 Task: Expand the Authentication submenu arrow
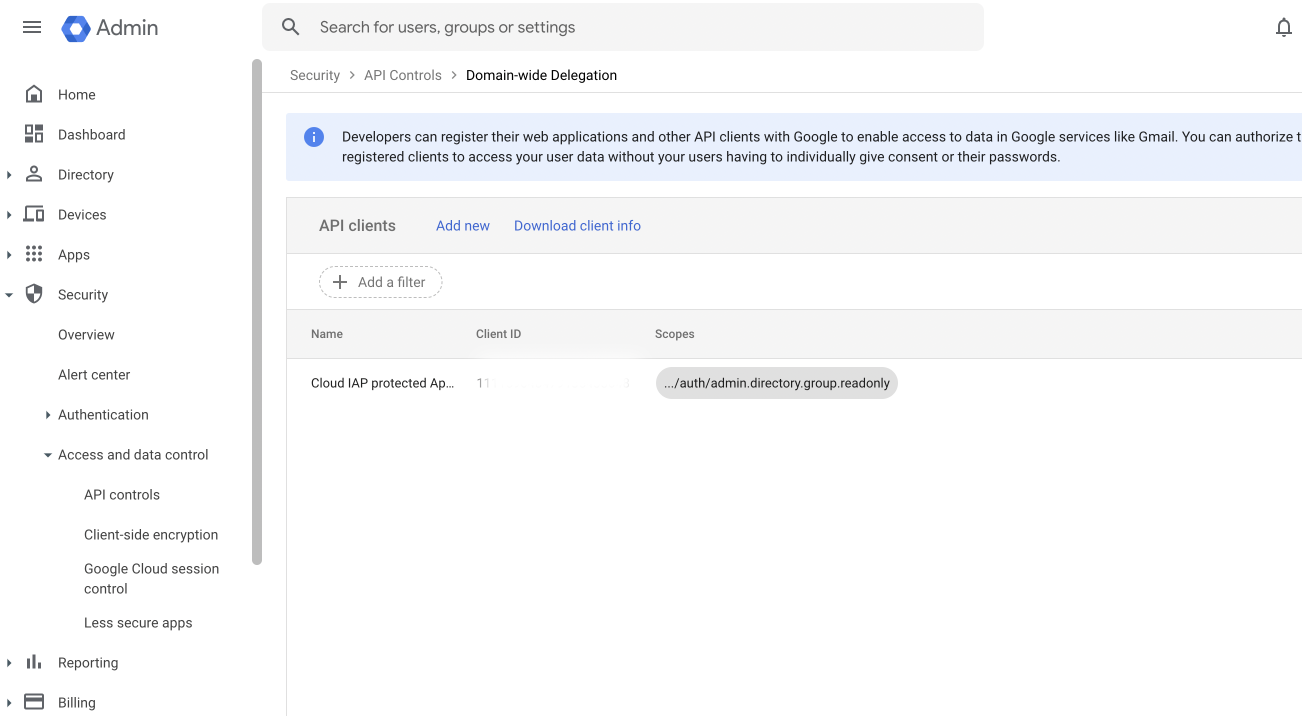pyautogui.click(x=48, y=415)
